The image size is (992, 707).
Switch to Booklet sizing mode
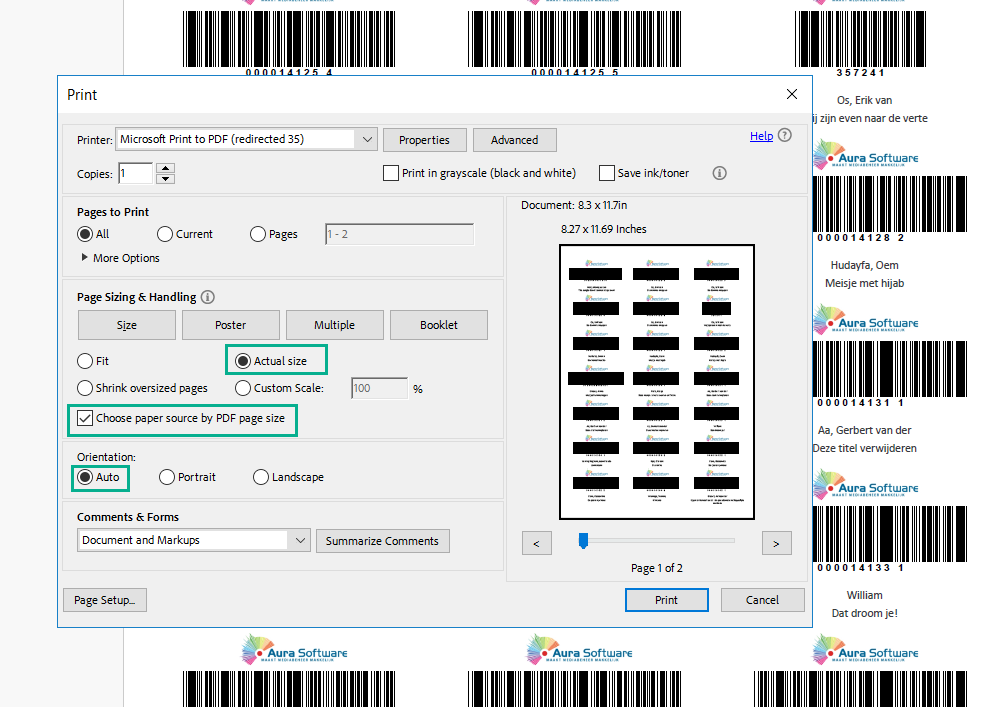[x=439, y=325]
